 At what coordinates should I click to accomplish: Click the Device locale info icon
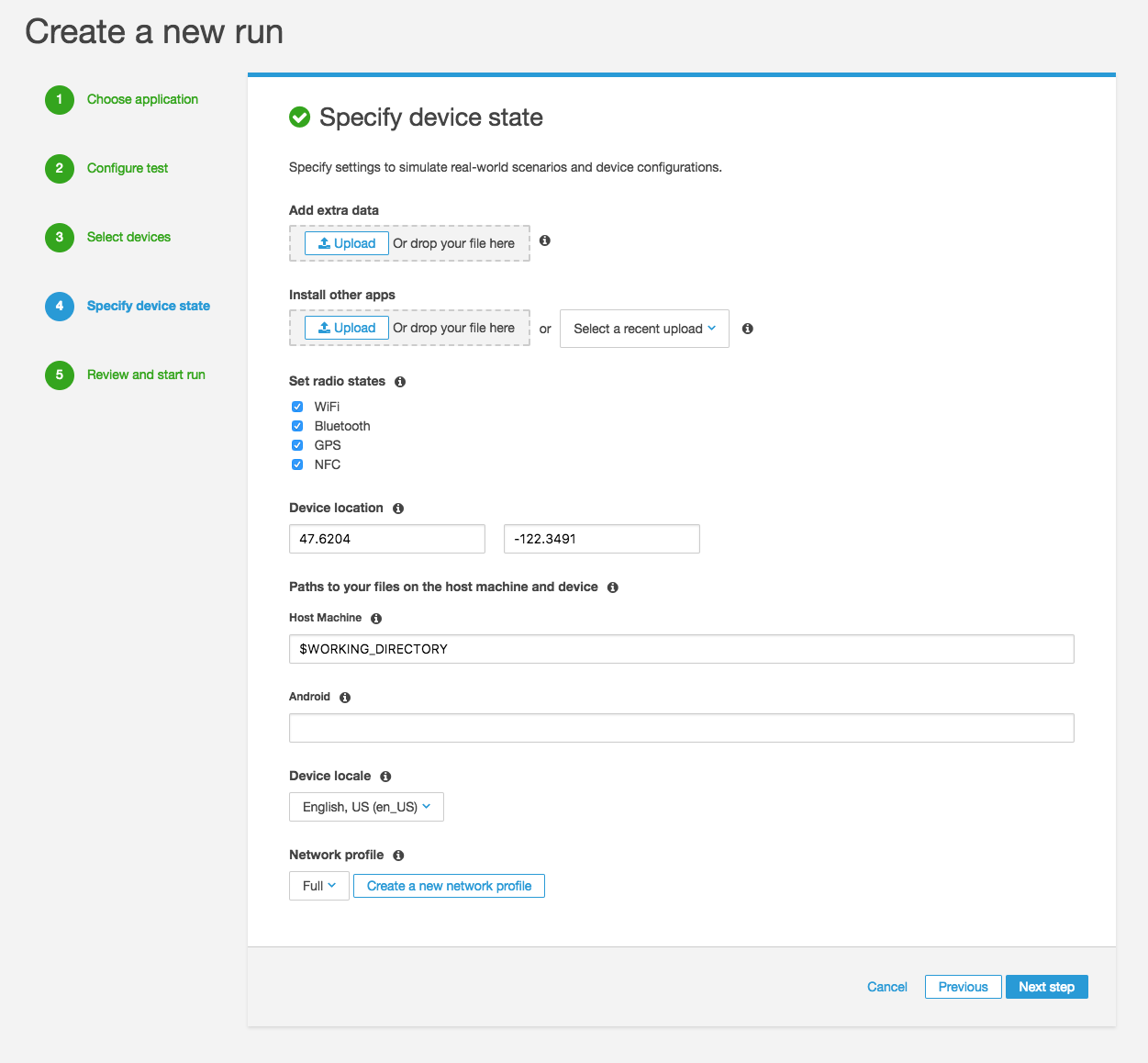pyautogui.click(x=385, y=777)
